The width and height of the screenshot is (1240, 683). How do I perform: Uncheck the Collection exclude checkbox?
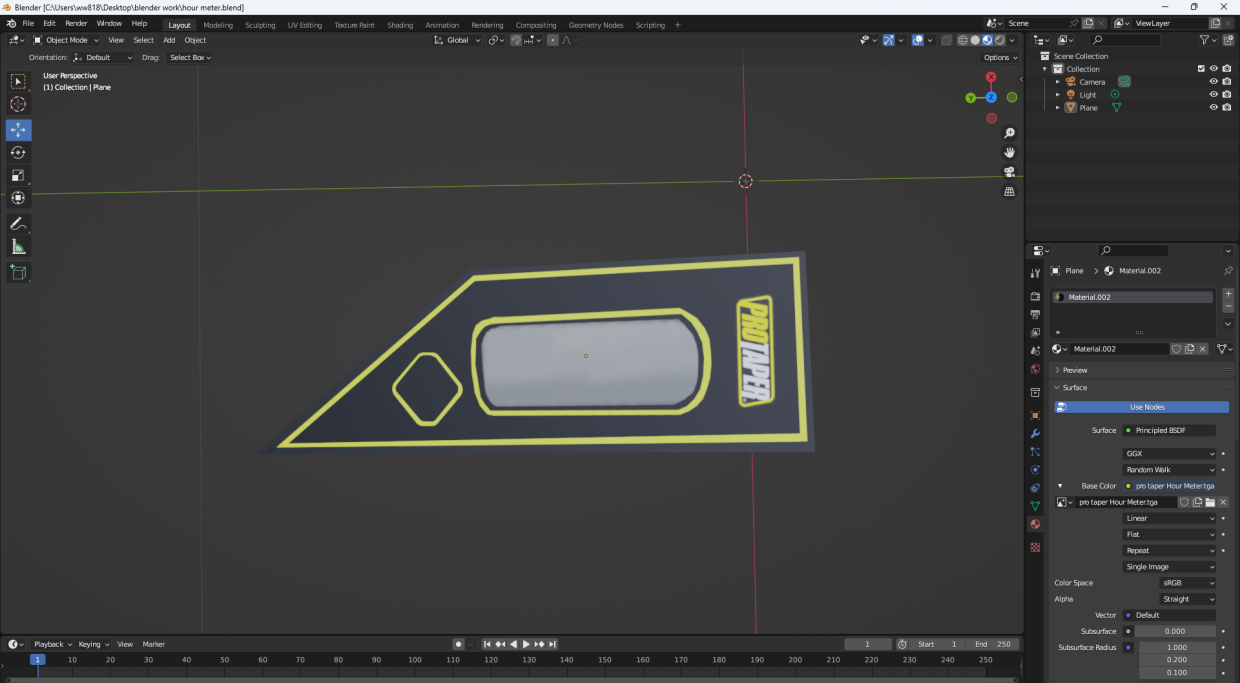[1201, 69]
